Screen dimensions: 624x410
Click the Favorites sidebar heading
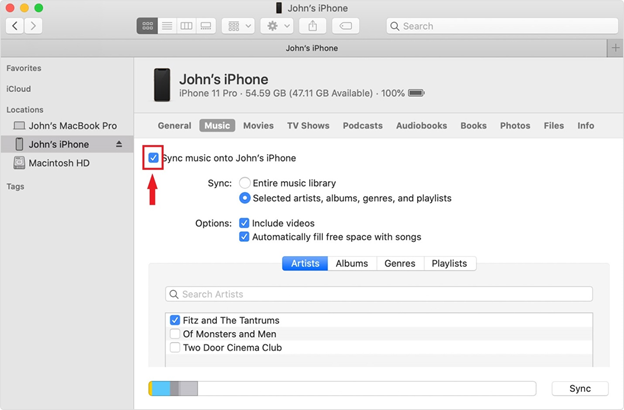pos(24,68)
